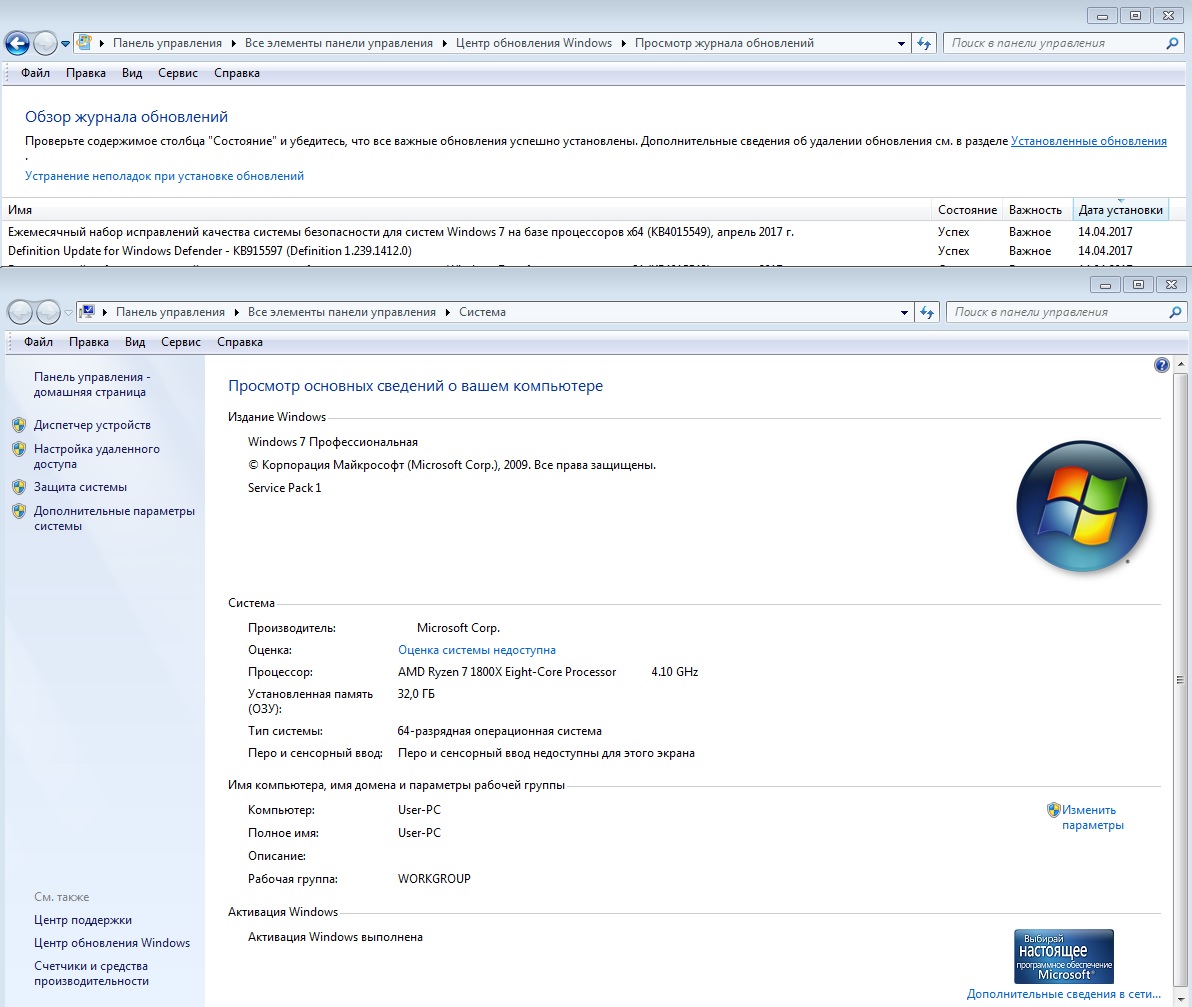This screenshot has width=1192, height=1007.
Task: Sort updates by Дата установки column header
Action: point(1121,210)
